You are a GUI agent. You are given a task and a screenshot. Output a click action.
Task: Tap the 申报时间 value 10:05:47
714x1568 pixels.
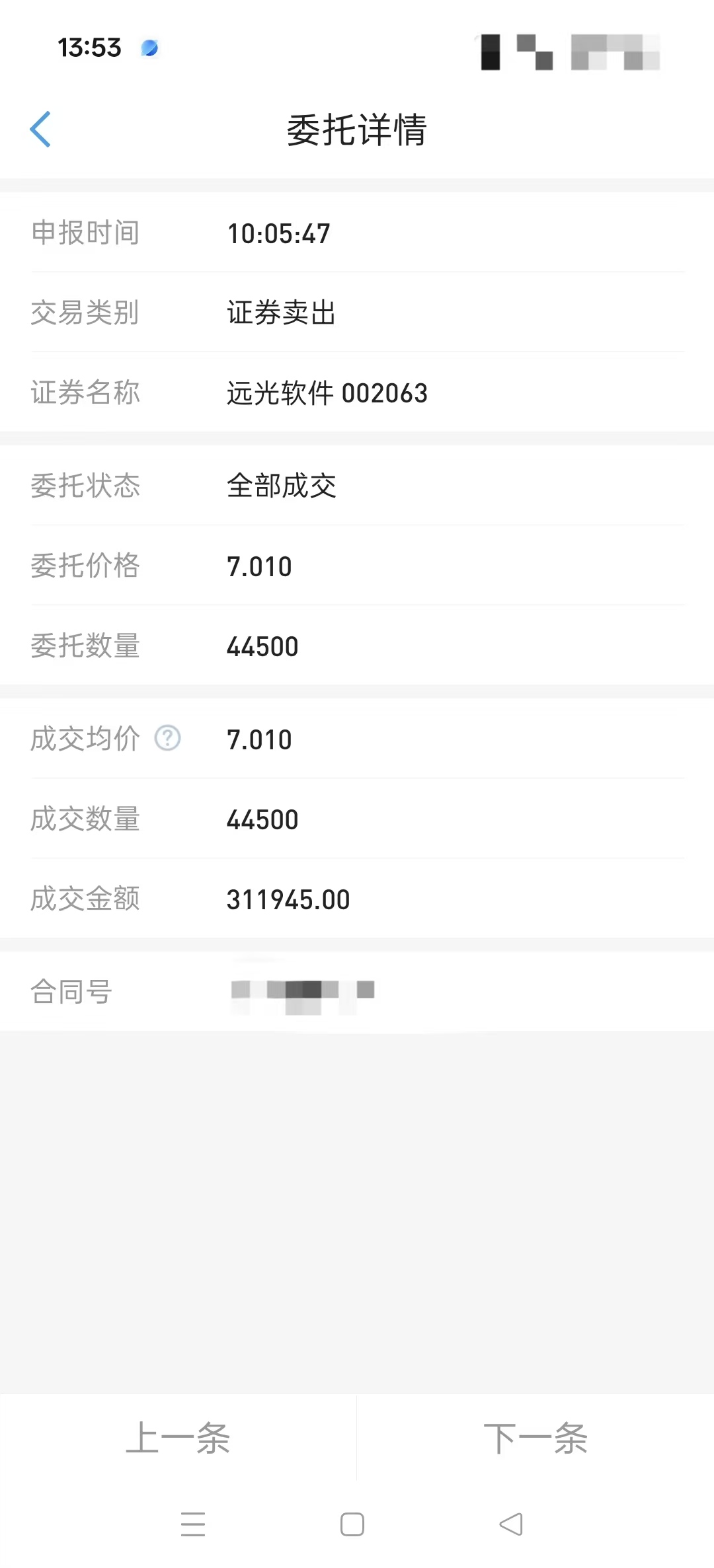coord(278,234)
